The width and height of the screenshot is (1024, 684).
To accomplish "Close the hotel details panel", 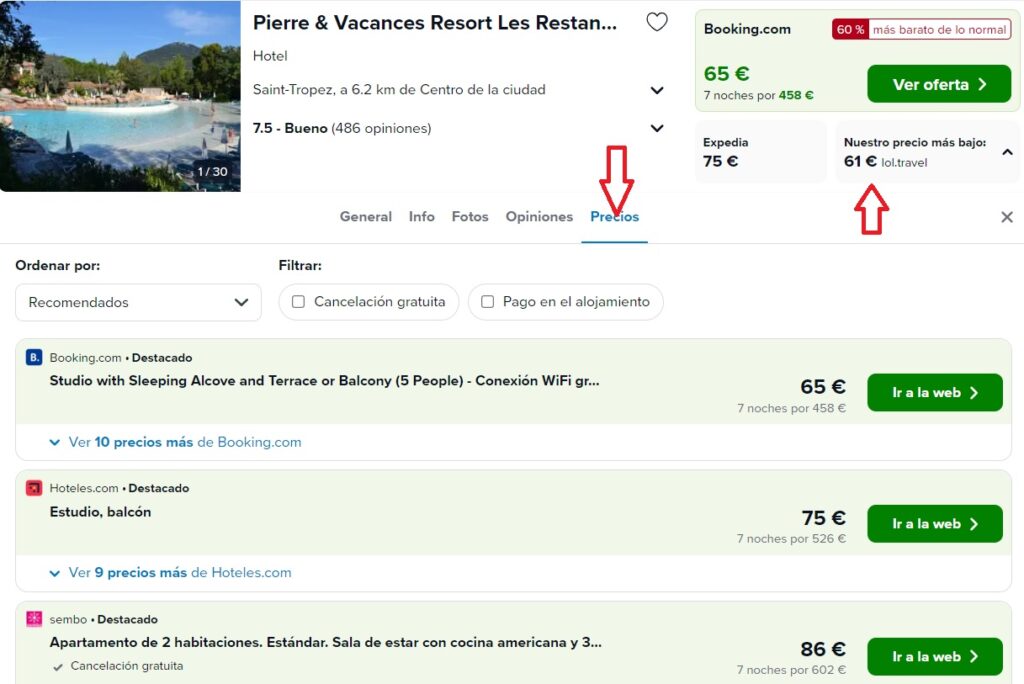I will [1006, 217].
